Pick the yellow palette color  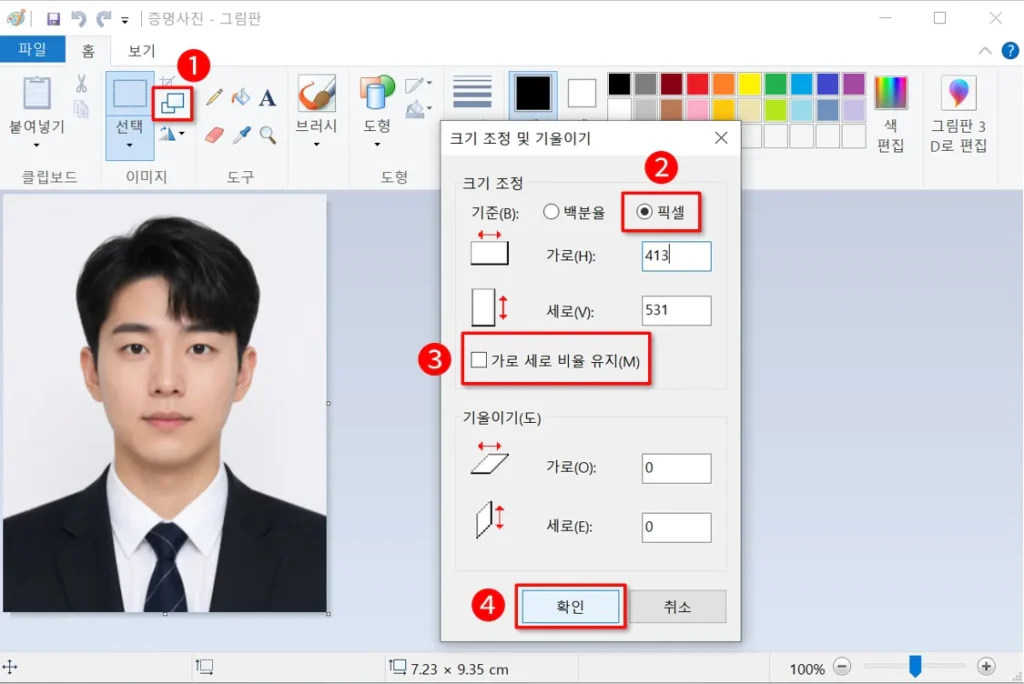click(x=750, y=84)
